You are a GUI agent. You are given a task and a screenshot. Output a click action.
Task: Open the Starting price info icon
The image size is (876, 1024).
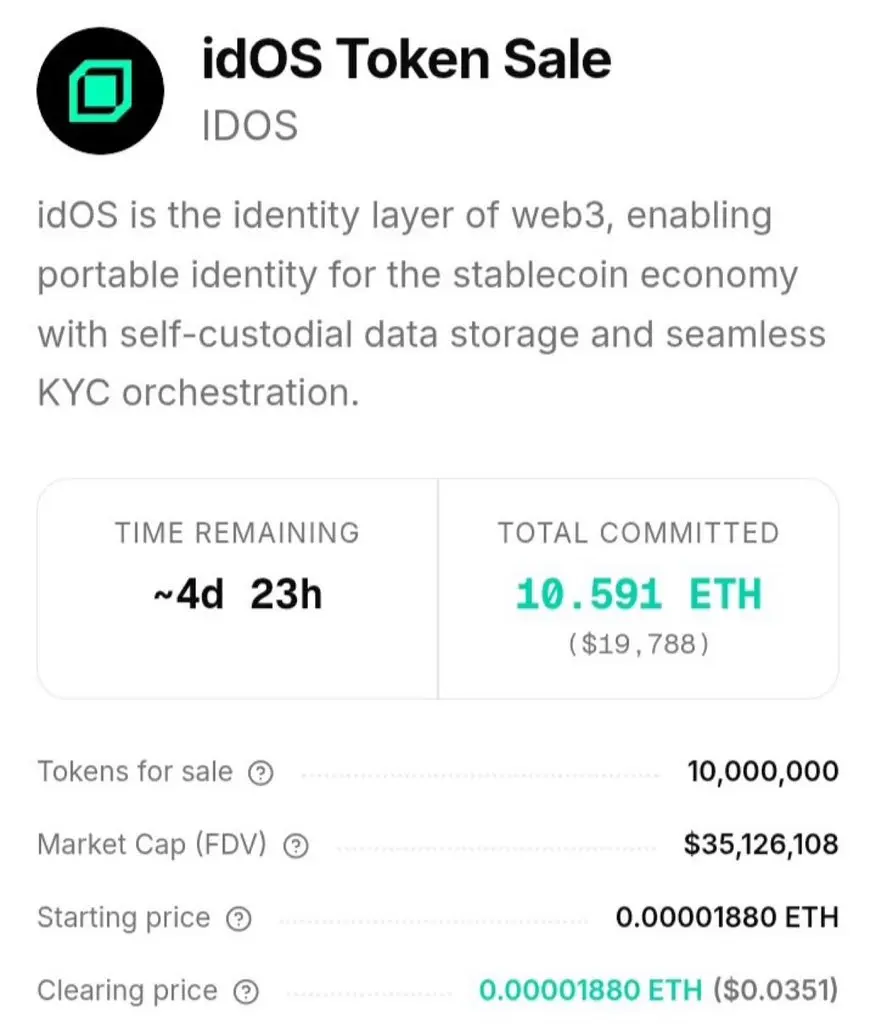point(238,919)
